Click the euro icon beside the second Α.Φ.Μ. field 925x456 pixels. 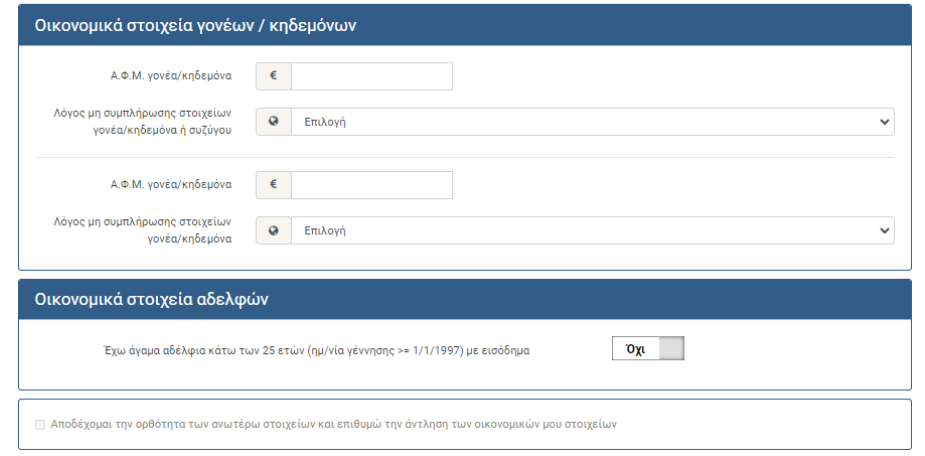coord(273,185)
